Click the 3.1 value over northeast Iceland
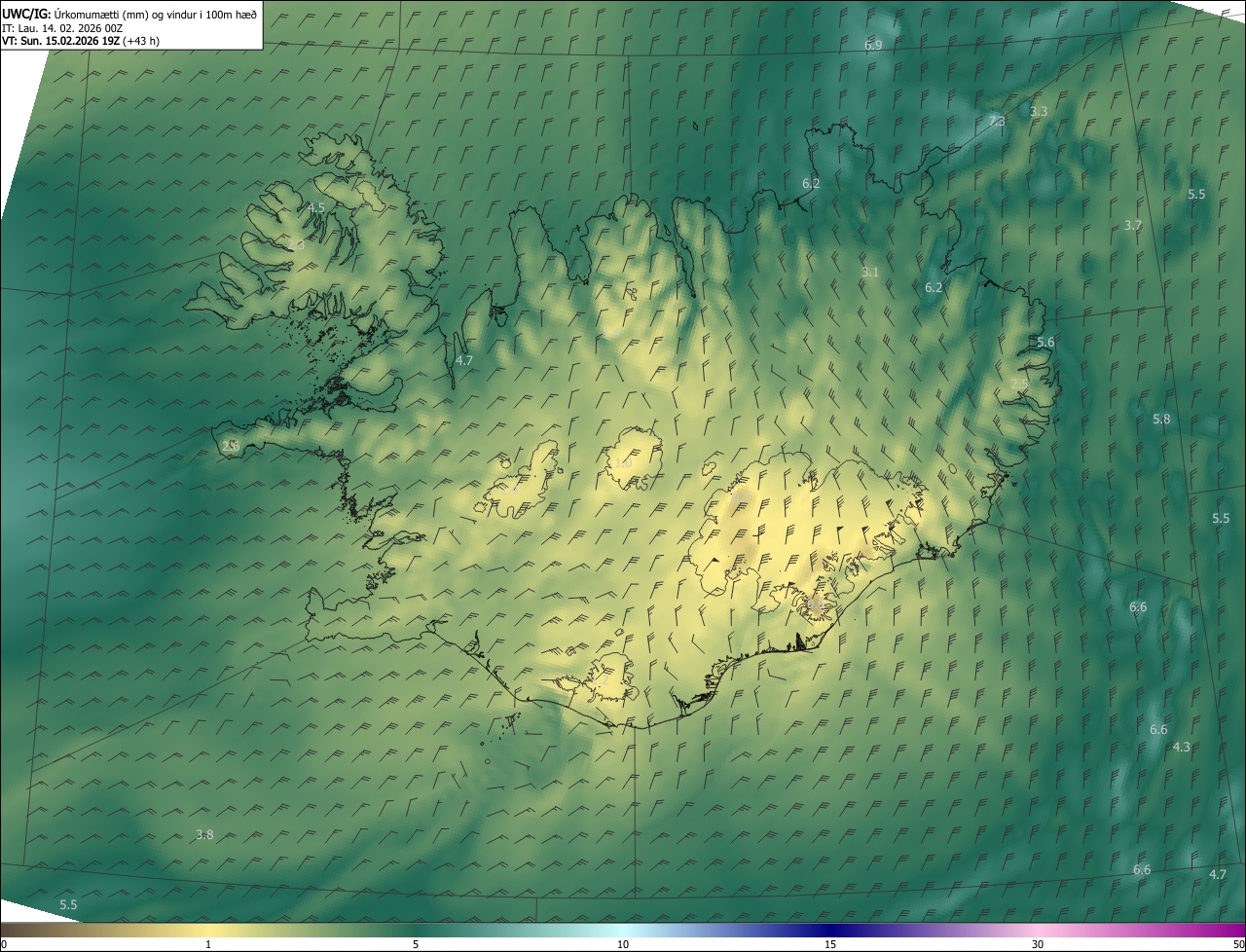The image size is (1246, 952). [x=869, y=272]
